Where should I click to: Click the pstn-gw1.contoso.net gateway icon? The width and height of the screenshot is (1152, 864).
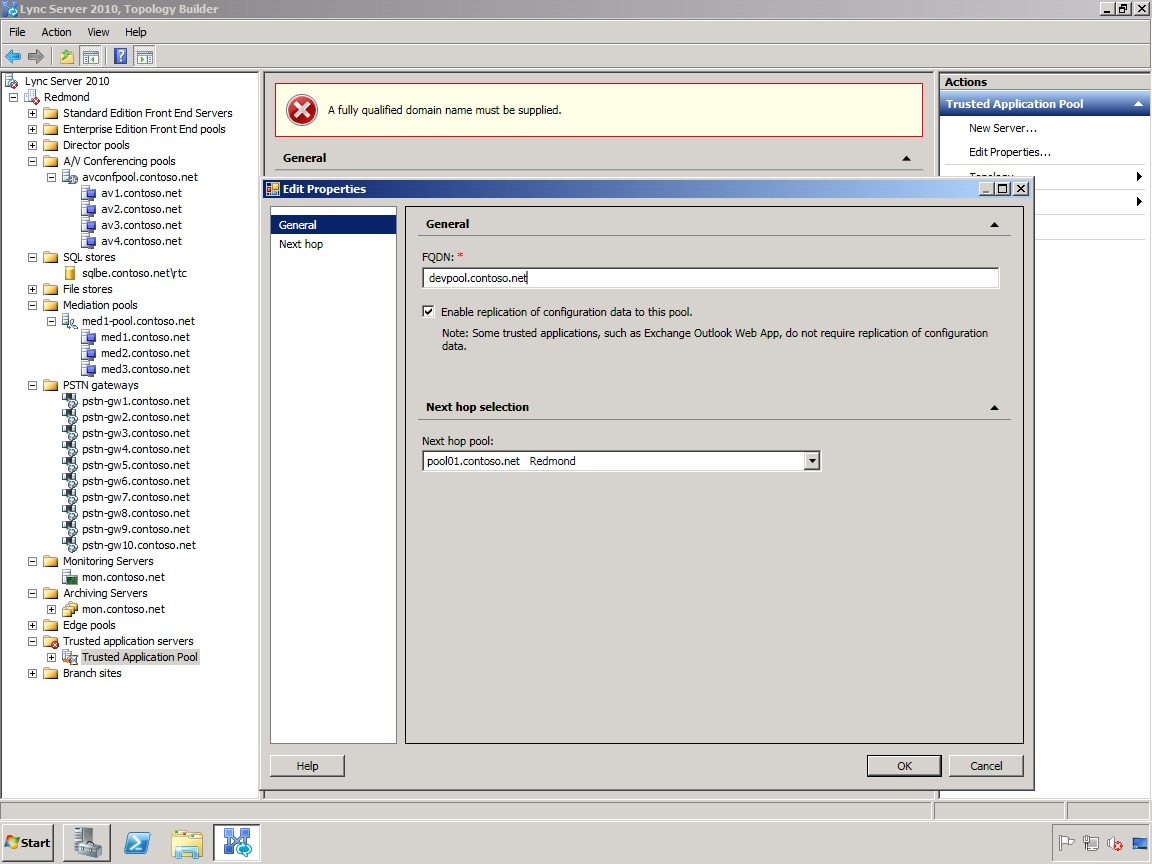pyautogui.click(x=70, y=401)
